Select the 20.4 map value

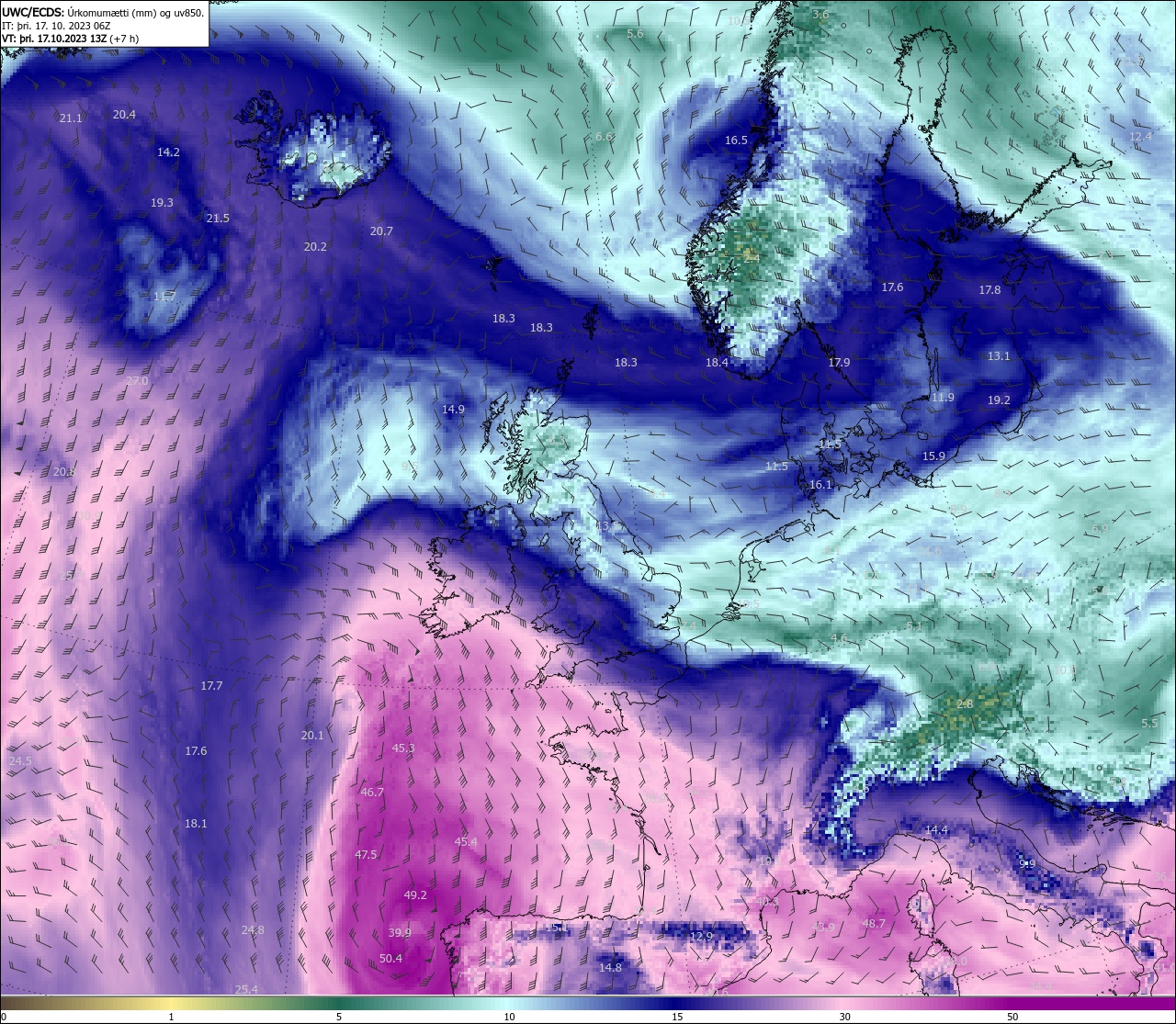tap(124, 115)
